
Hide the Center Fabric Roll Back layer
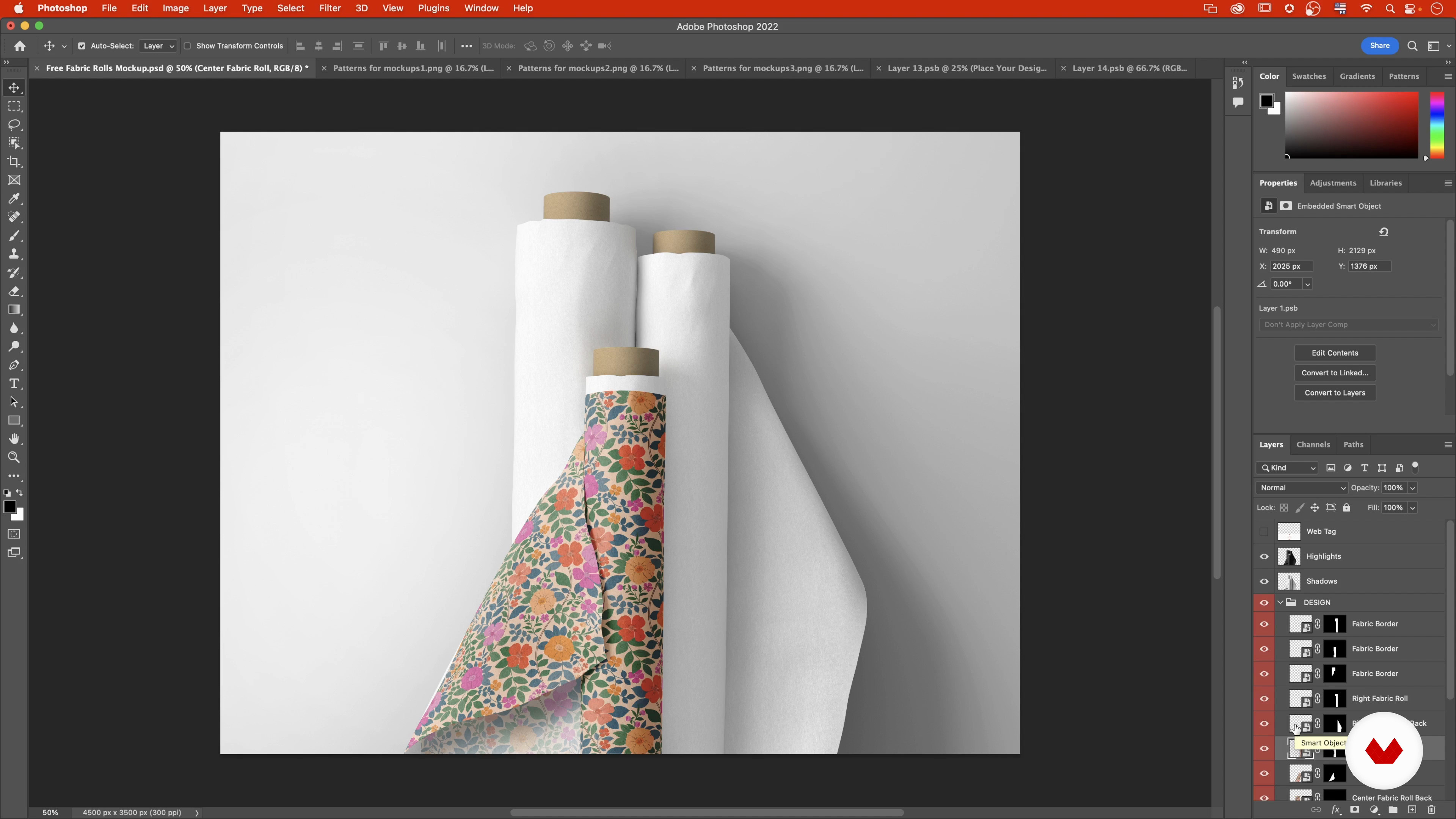click(x=1264, y=797)
